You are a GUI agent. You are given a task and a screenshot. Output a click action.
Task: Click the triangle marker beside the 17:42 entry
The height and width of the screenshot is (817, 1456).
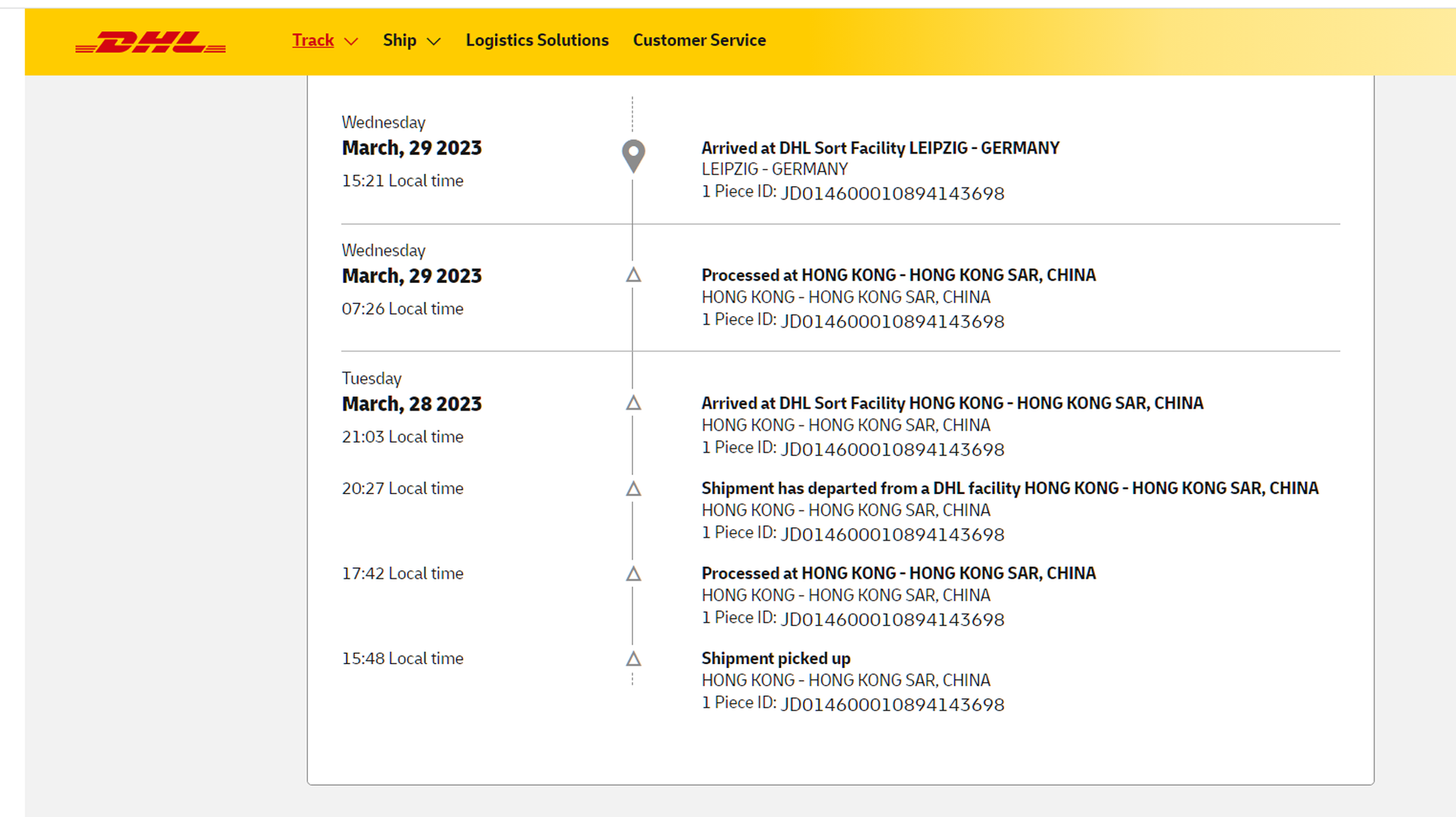[x=633, y=573]
